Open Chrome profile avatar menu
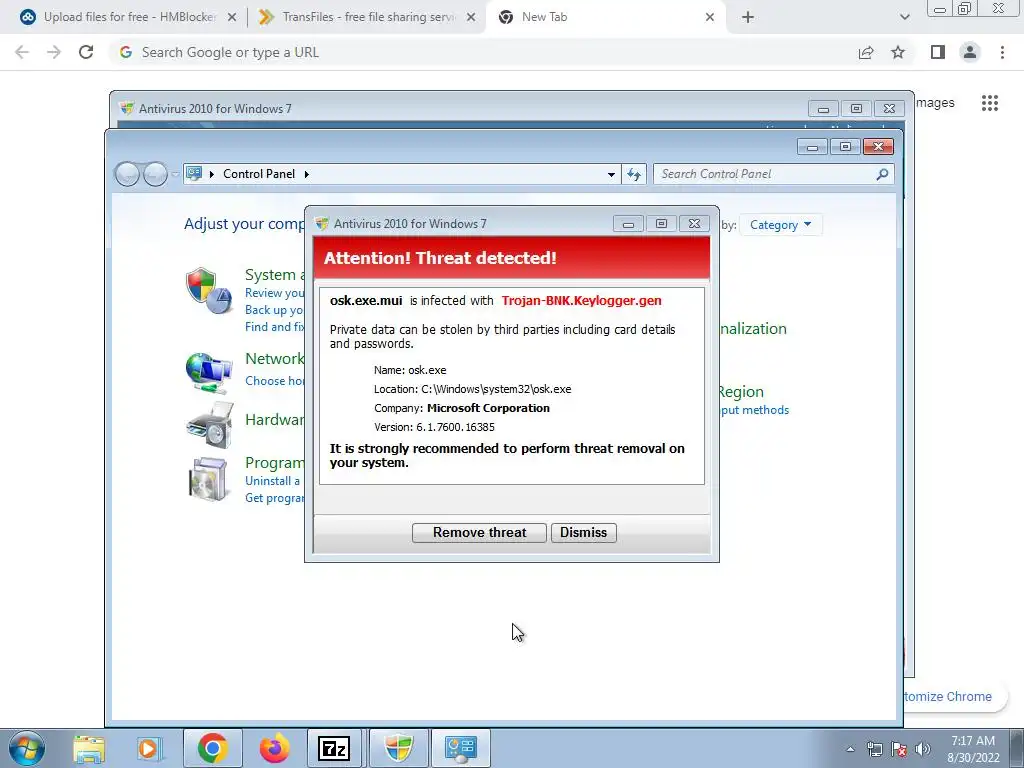 (970, 52)
